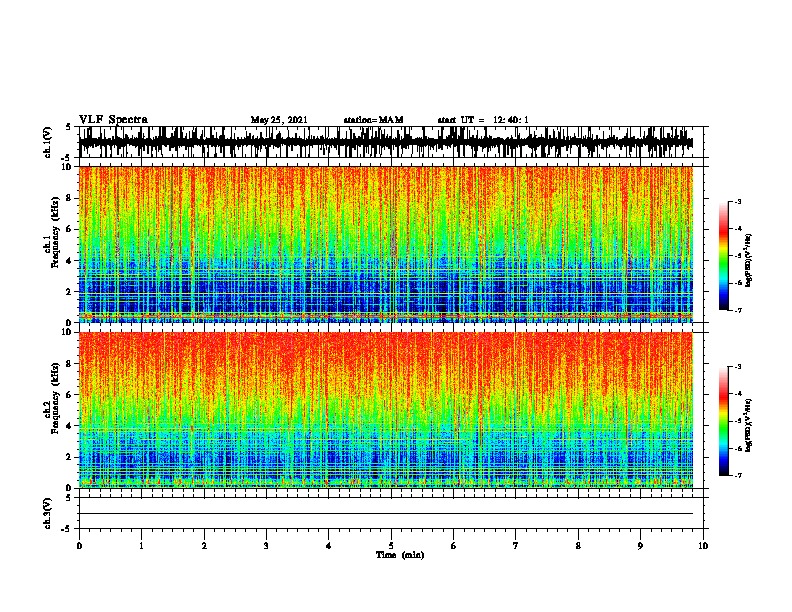Viewport: 792px width, 612px height.
Task: Click the "station=MAM" label
Action: click(373, 120)
